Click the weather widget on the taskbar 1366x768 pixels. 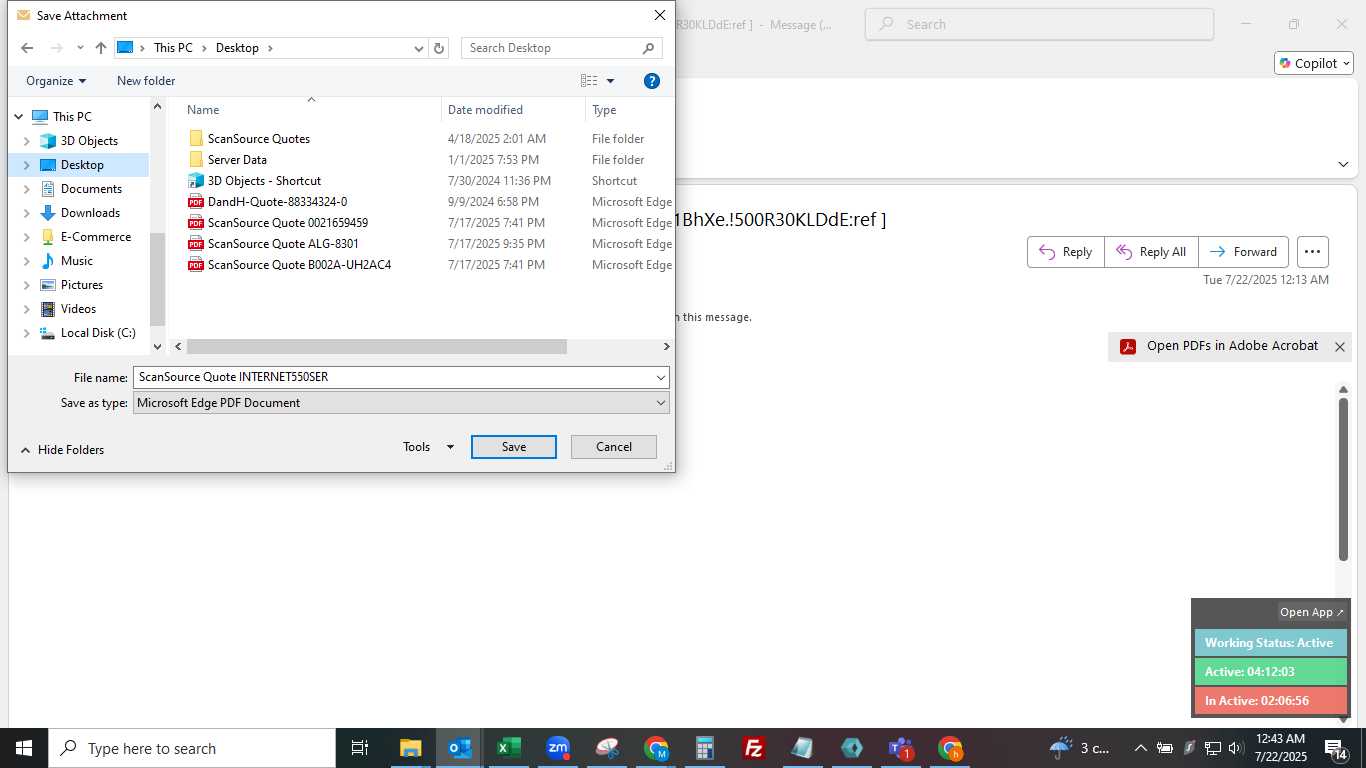point(1080,748)
